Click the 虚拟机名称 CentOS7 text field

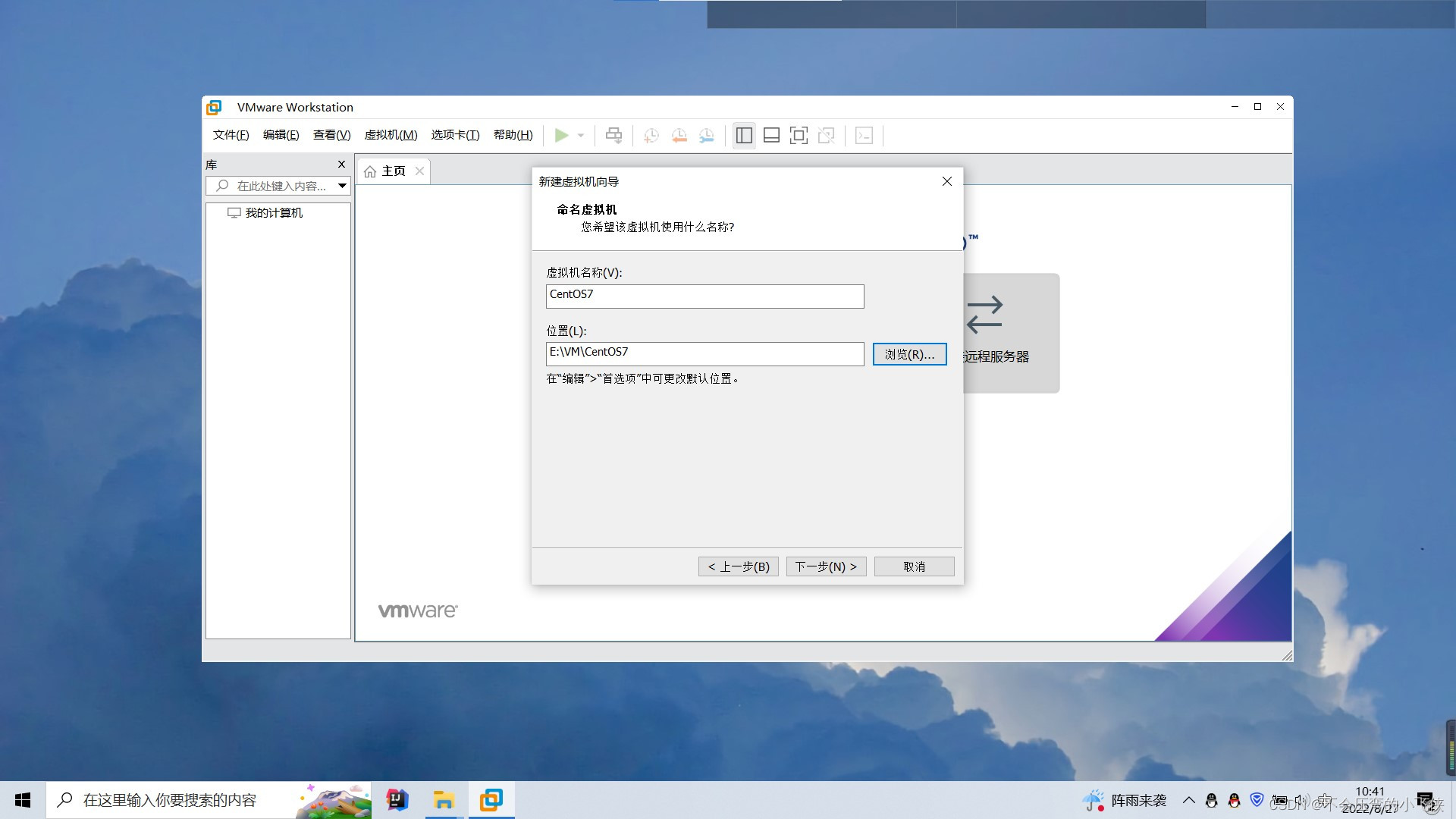click(x=704, y=296)
